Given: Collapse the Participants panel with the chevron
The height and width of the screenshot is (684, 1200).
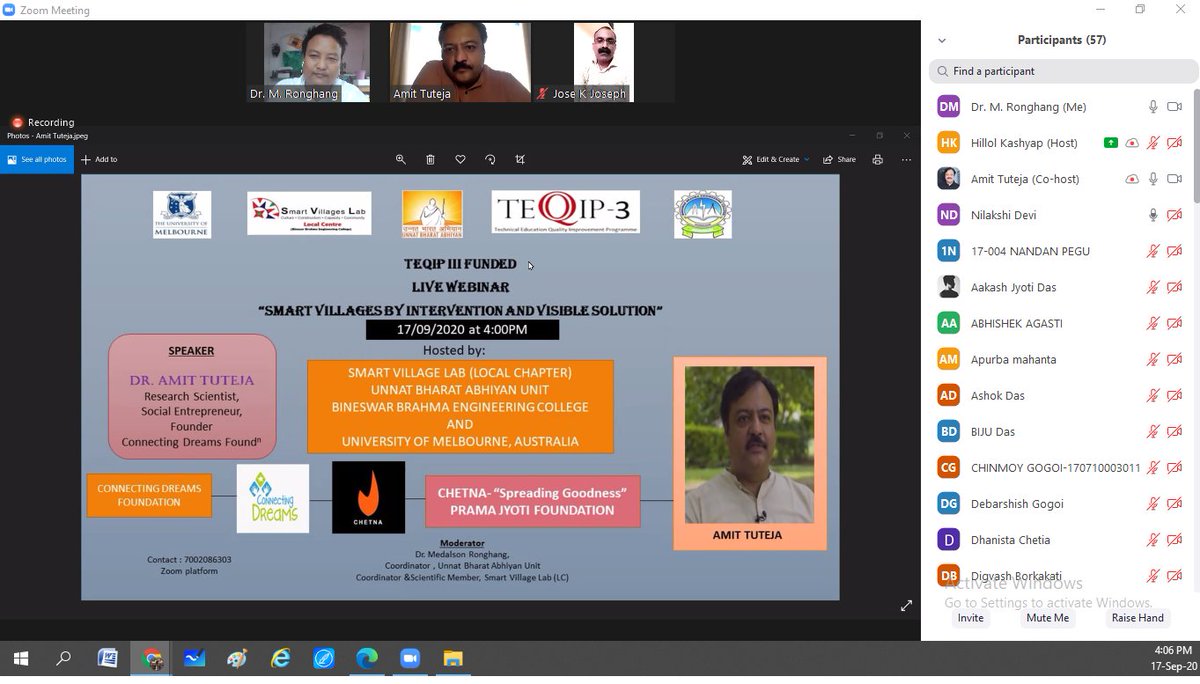Looking at the screenshot, I should [942, 41].
